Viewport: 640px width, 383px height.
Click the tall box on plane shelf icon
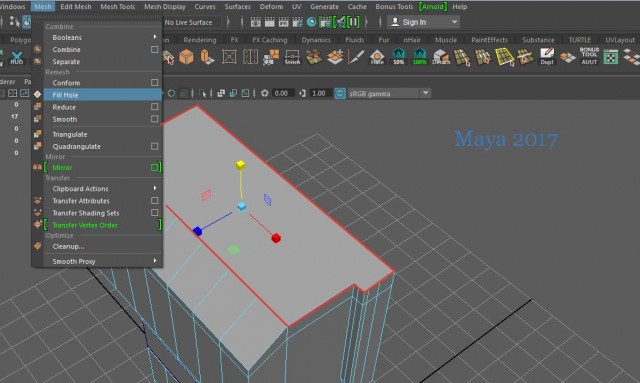[207, 57]
